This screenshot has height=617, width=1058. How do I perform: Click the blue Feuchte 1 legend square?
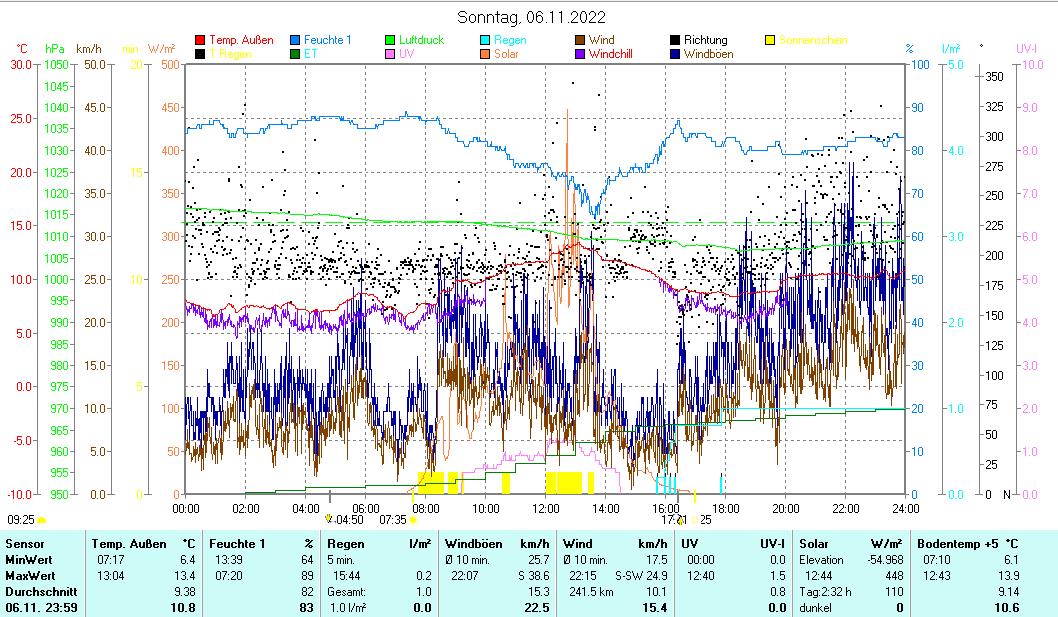(296, 41)
